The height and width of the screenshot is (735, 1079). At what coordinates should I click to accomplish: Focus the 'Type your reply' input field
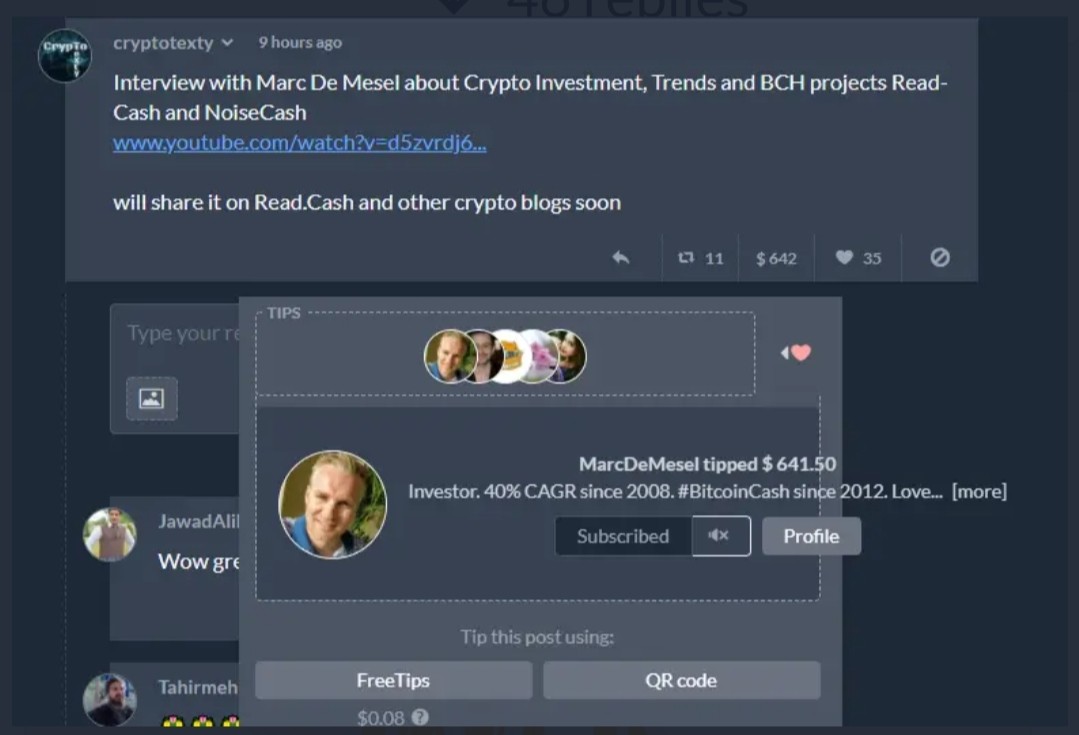(182, 334)
